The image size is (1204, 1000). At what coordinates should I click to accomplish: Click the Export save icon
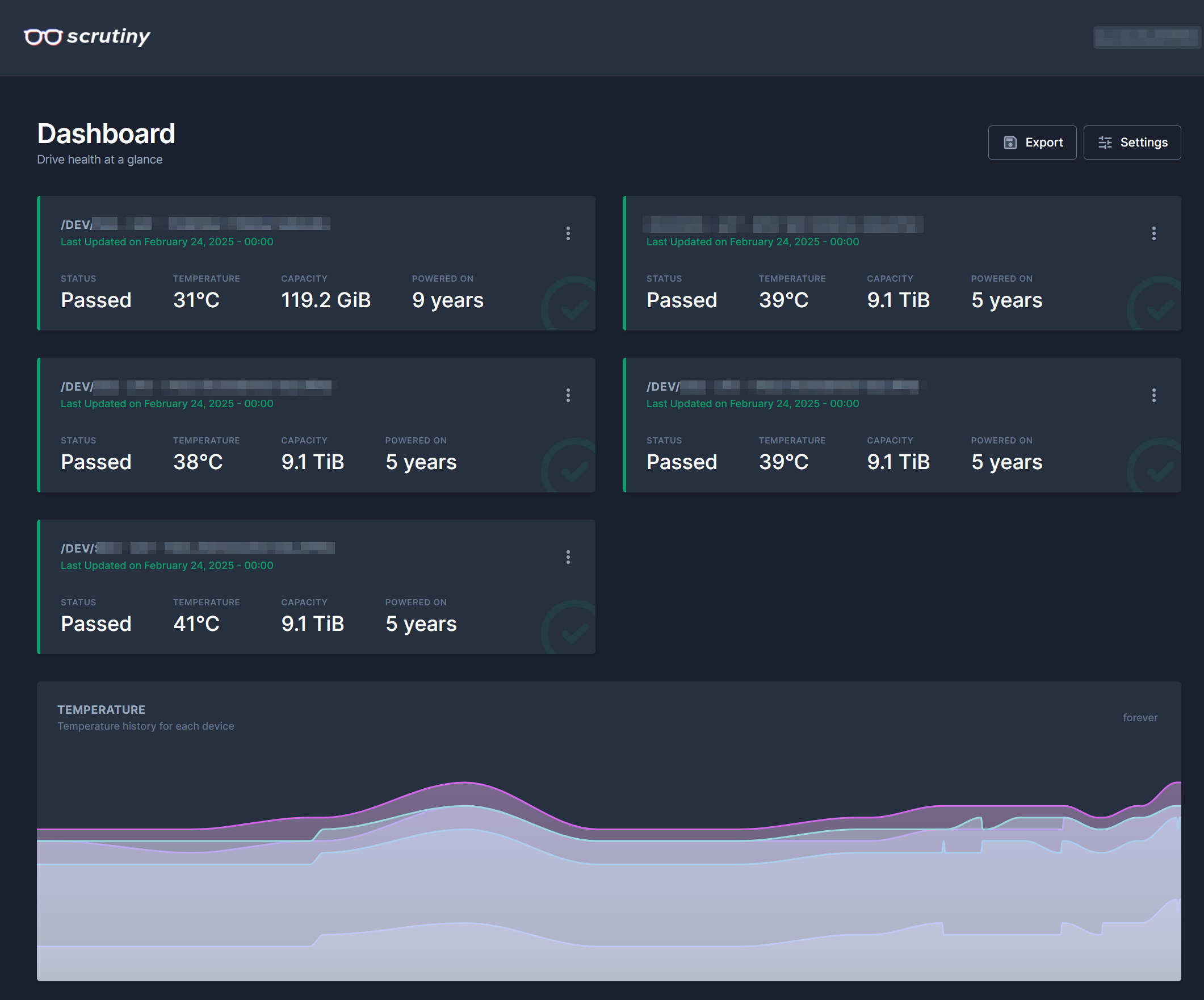click(x=1010, y=142)
